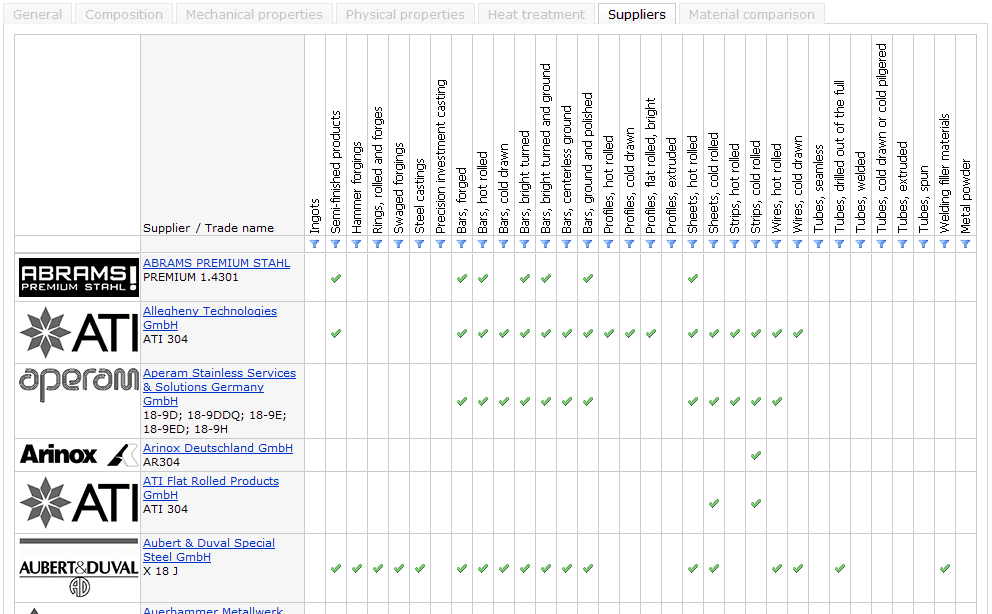
Task: Apply the Wires, cold drawn filter
Action: (798, 244)
